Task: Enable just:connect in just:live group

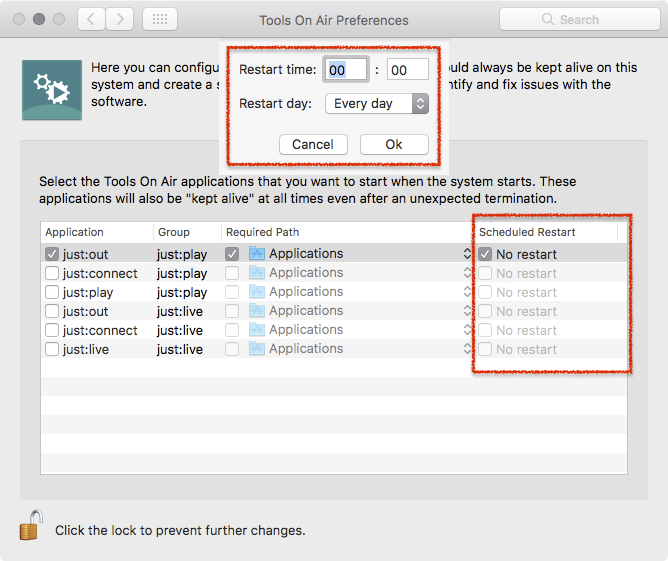Action: point(52,330)
